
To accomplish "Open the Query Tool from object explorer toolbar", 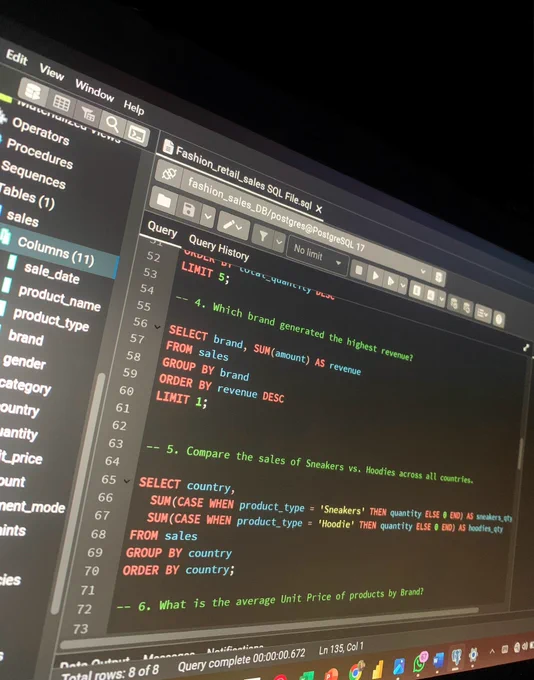I will click(34, 92).
